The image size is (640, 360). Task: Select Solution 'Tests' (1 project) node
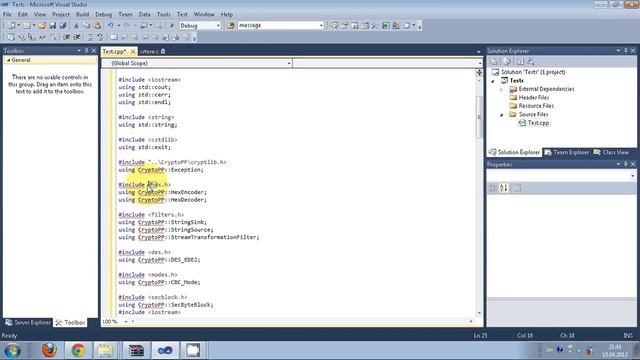pos(533,72)
